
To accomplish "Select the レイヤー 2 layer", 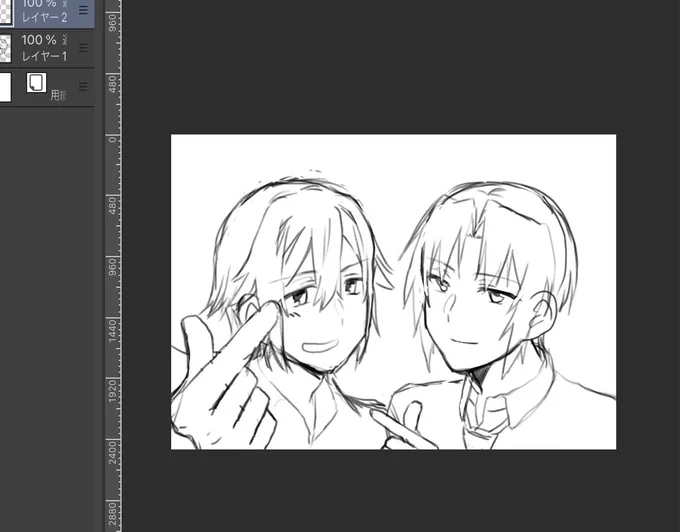I will click(x=47, y=14).
